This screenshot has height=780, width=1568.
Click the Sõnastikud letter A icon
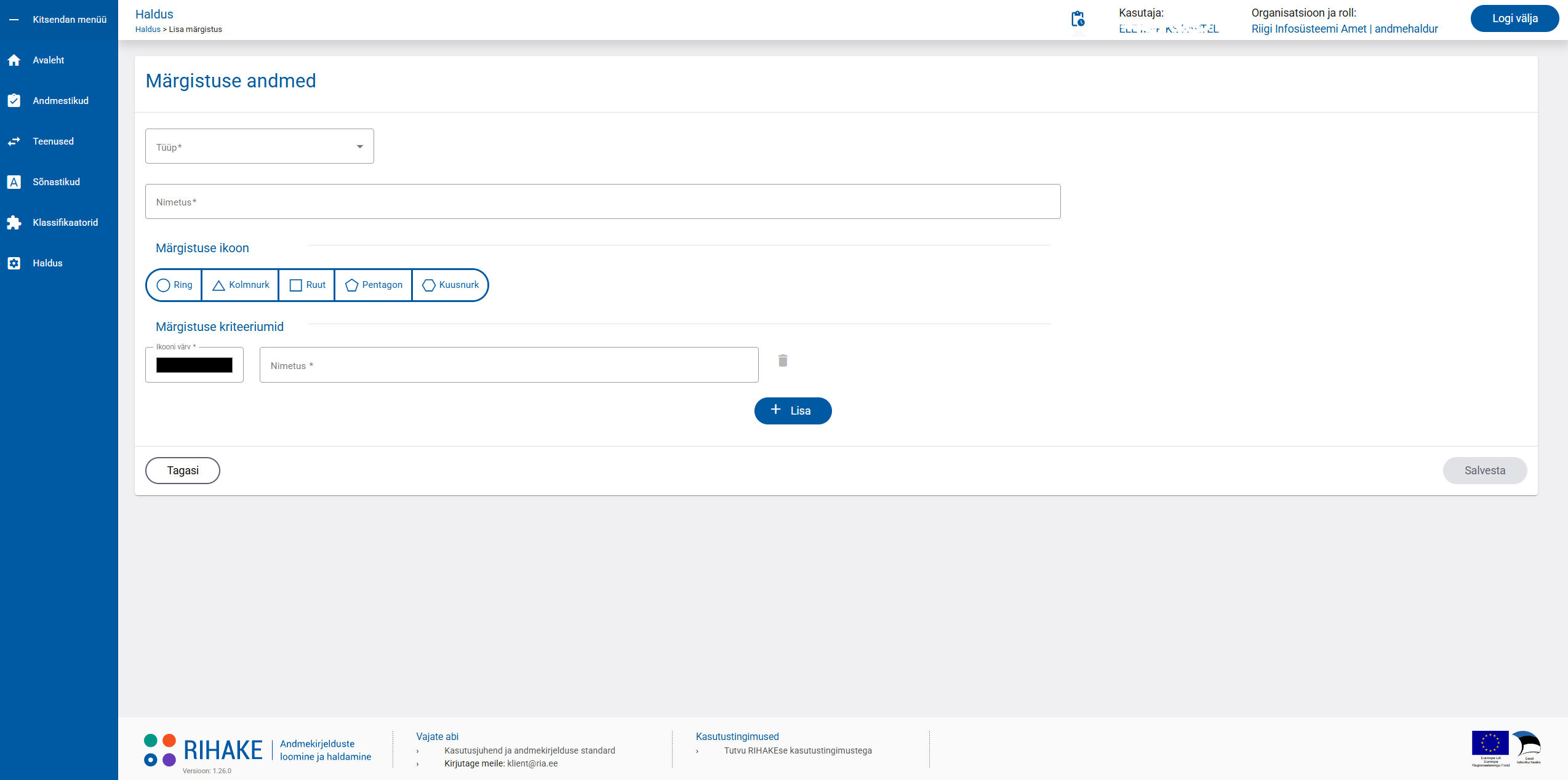click(14, 182)
